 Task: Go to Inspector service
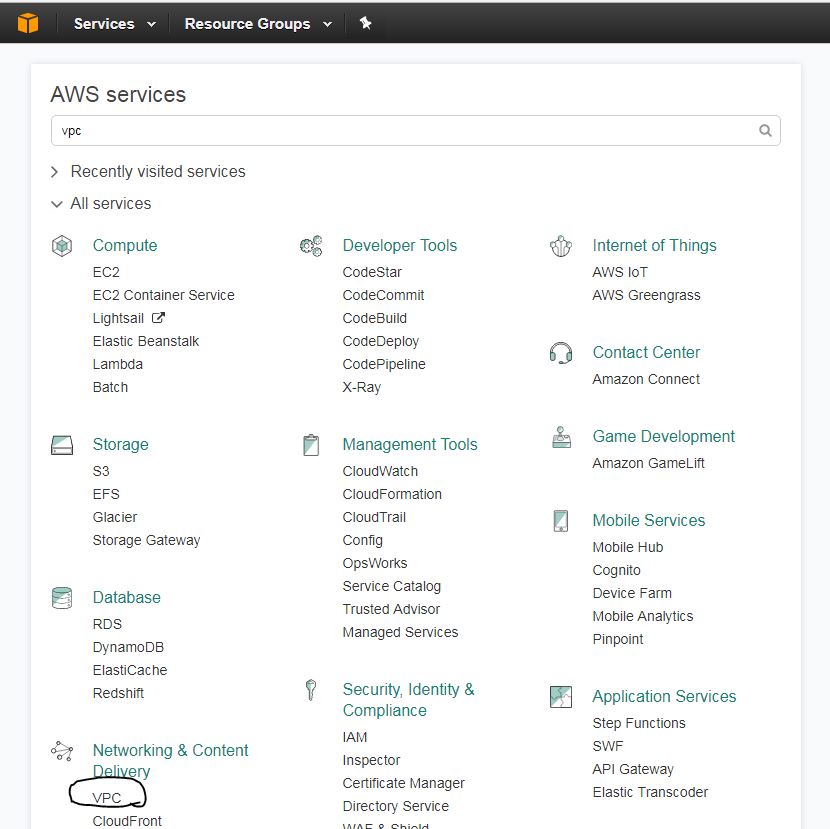click(x=371, y=760)
